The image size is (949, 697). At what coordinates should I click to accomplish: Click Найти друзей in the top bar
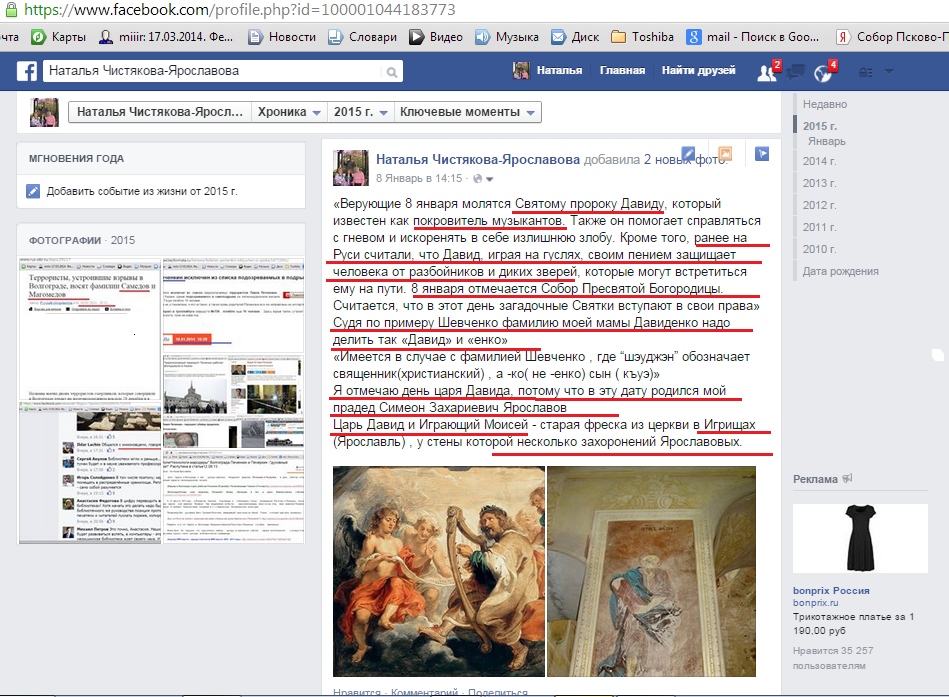(698, 71)
